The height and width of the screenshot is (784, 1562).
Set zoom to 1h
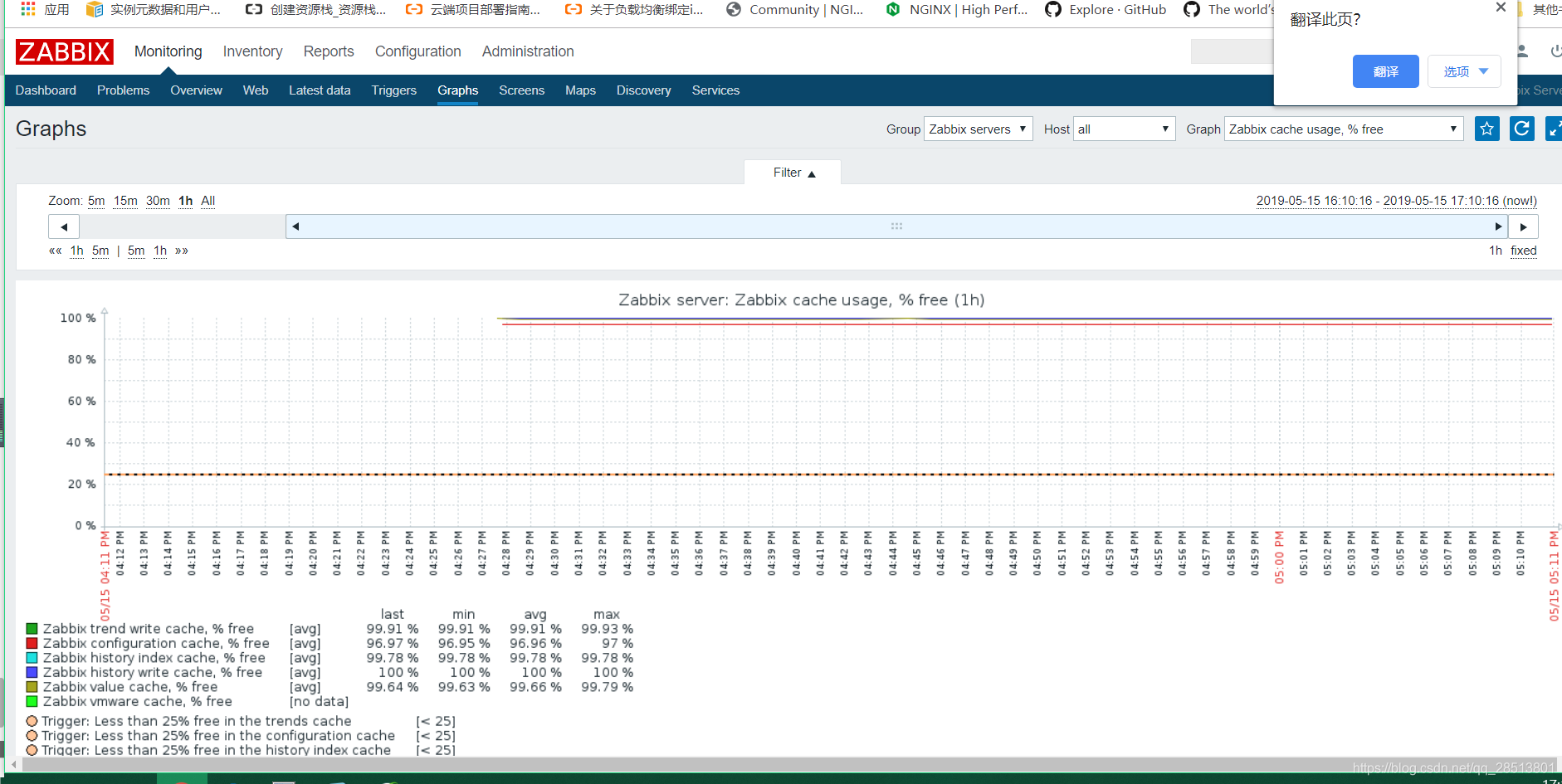[x=185, y=201]
